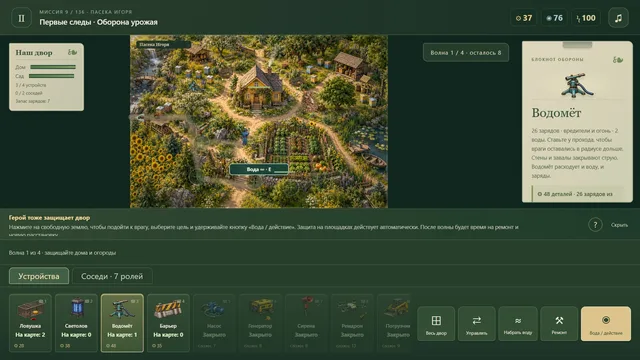Click the Волна 1 / 4 wave indicator
Viewport: 640px width, 360px height.
pos(466,53)
